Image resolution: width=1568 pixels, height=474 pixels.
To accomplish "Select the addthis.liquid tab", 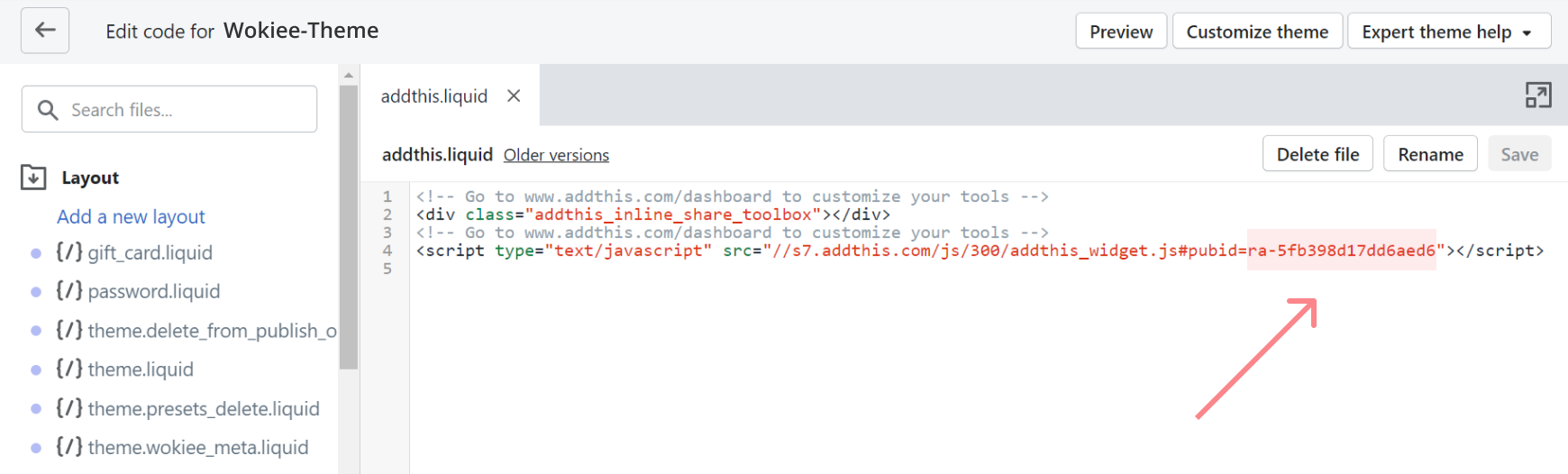I will pos(434,96).
